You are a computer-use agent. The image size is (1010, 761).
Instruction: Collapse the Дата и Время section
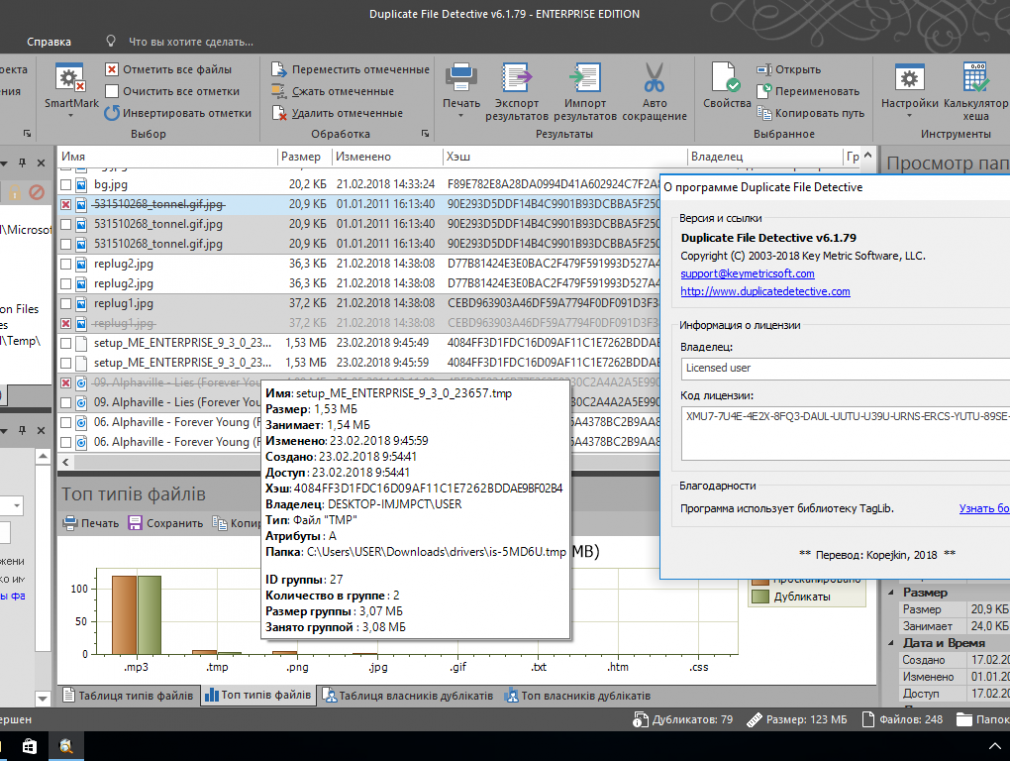pos(892,642)
